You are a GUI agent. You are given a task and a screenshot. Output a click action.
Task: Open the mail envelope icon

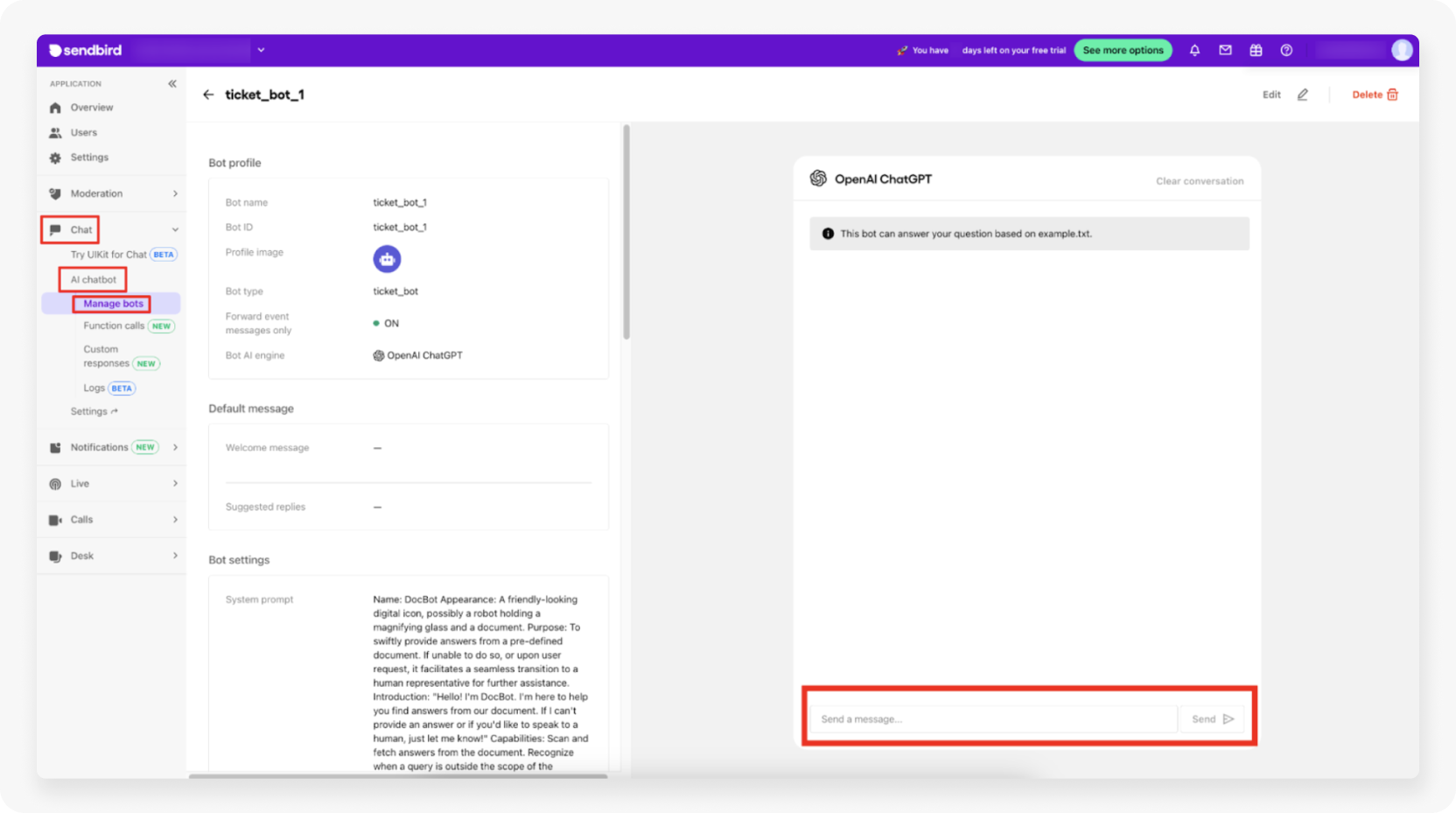tap(1225, 51)
